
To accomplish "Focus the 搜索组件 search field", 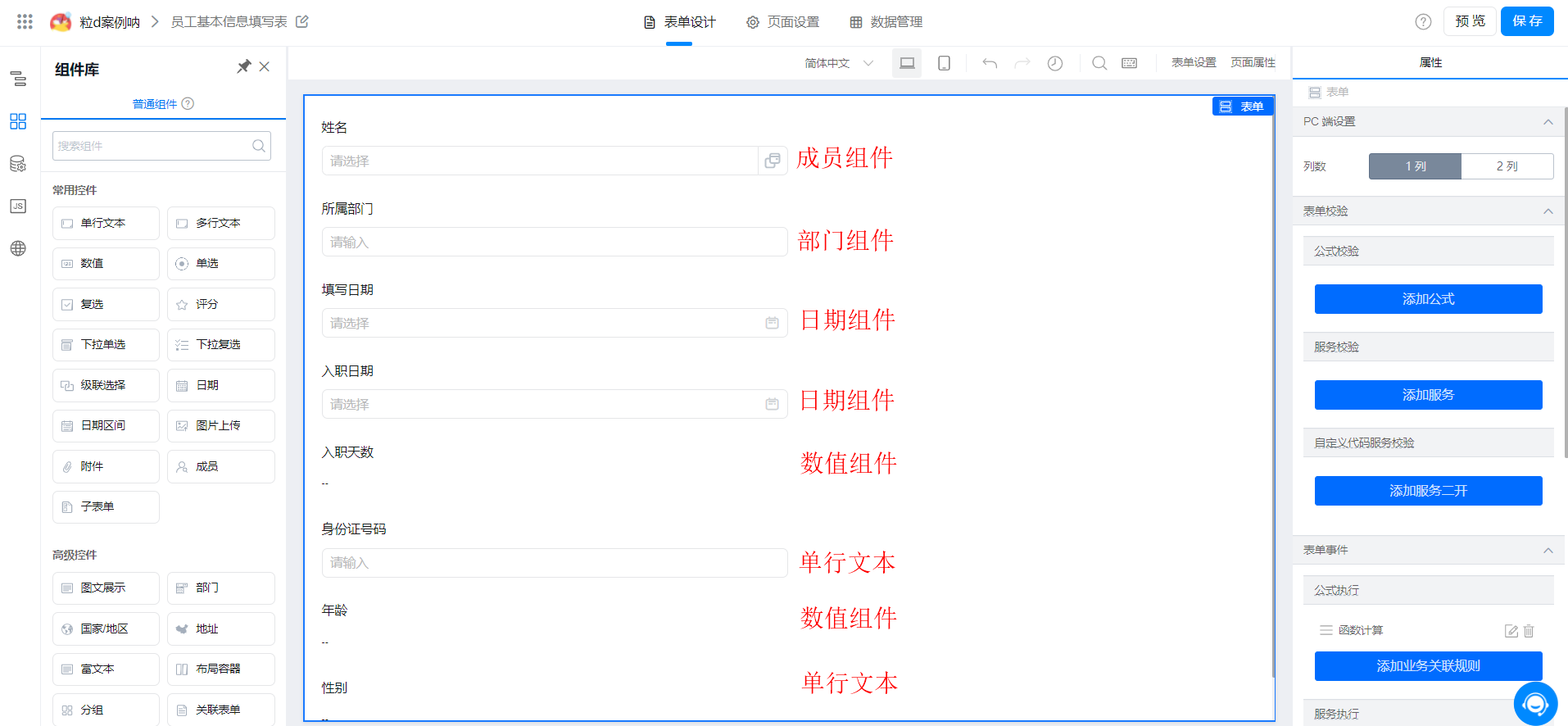I will 161,146.
